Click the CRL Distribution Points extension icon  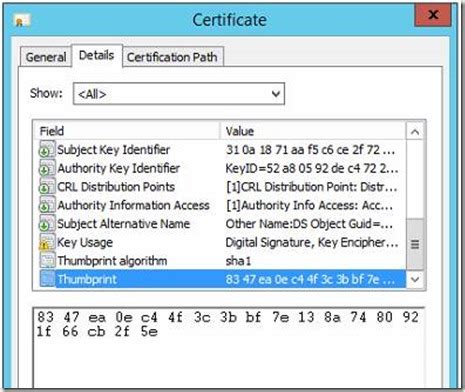coord(47,187)
